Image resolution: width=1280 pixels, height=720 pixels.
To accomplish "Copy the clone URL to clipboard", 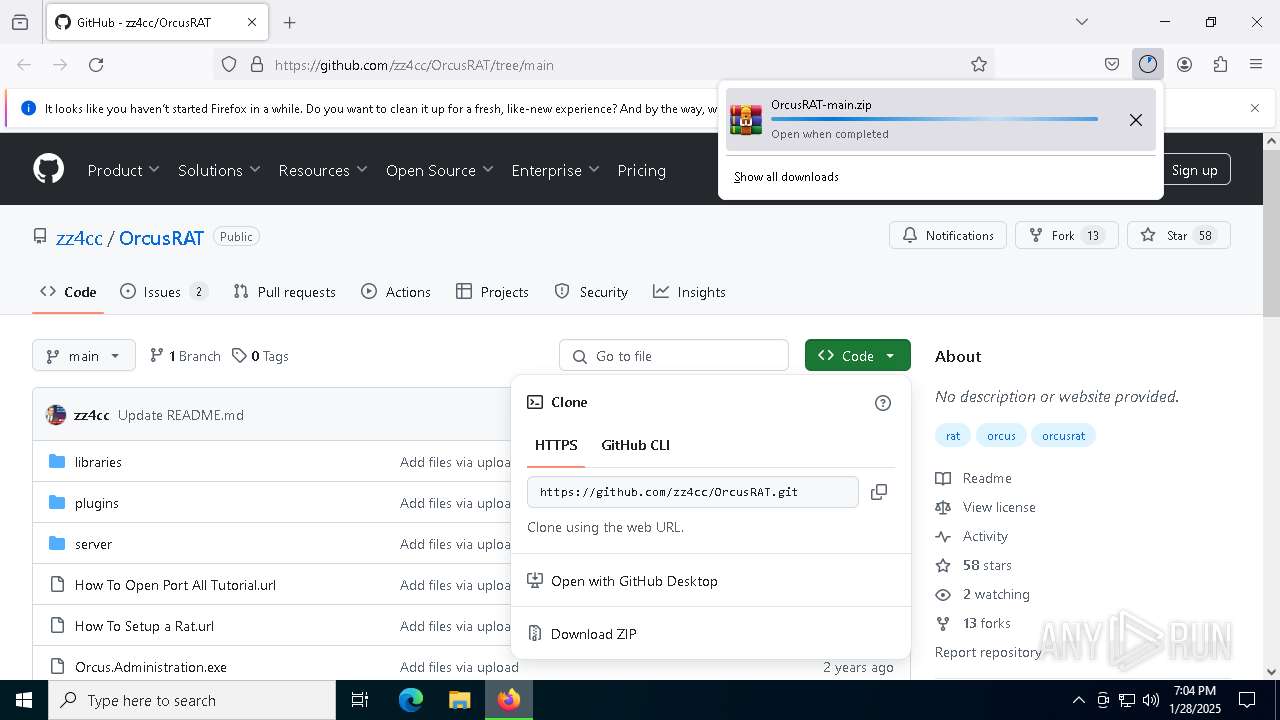I will coord(879,492).
